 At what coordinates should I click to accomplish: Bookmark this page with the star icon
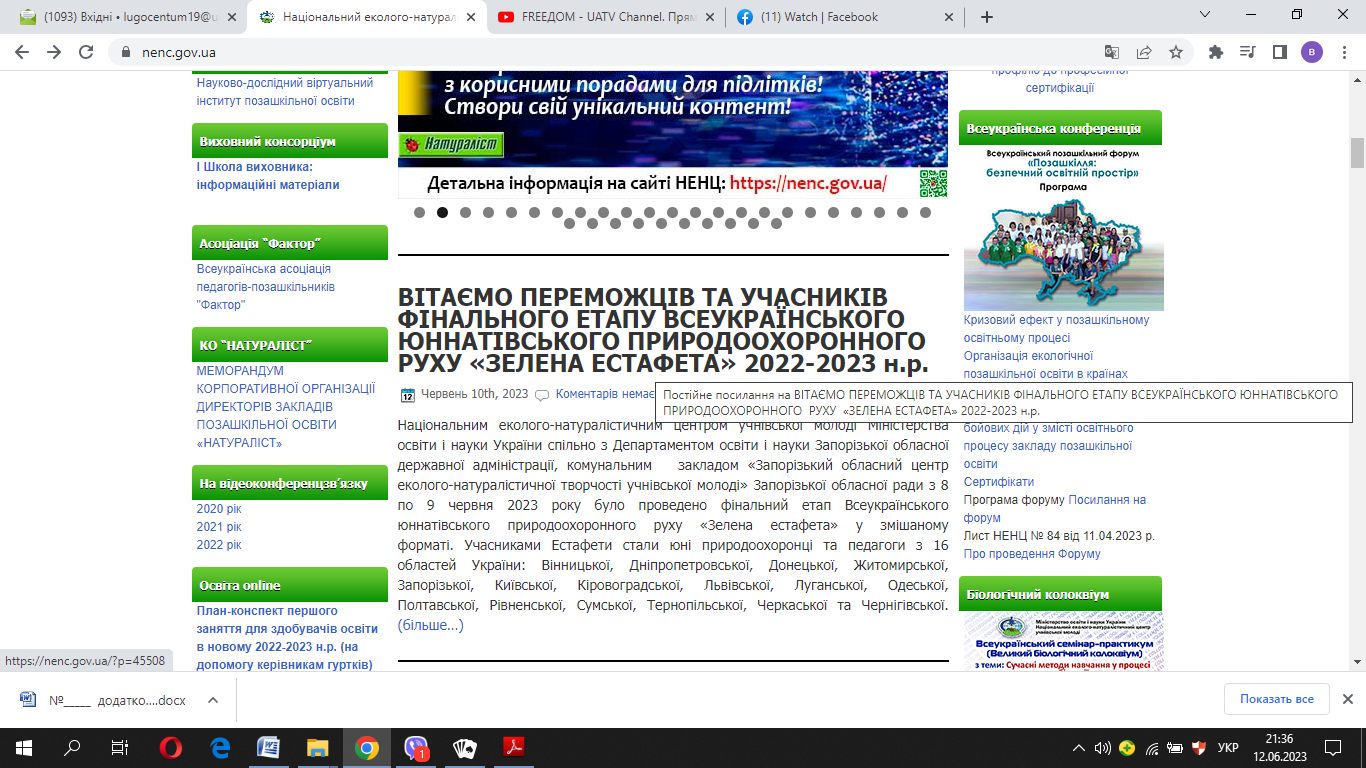tap(1176, 53)
